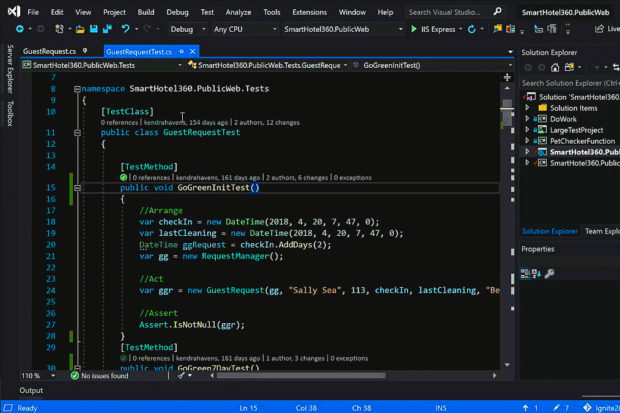Screen dimensions: 620x413
Task: Open the IIS Express dropdown arrow
Action: point(461,29)
